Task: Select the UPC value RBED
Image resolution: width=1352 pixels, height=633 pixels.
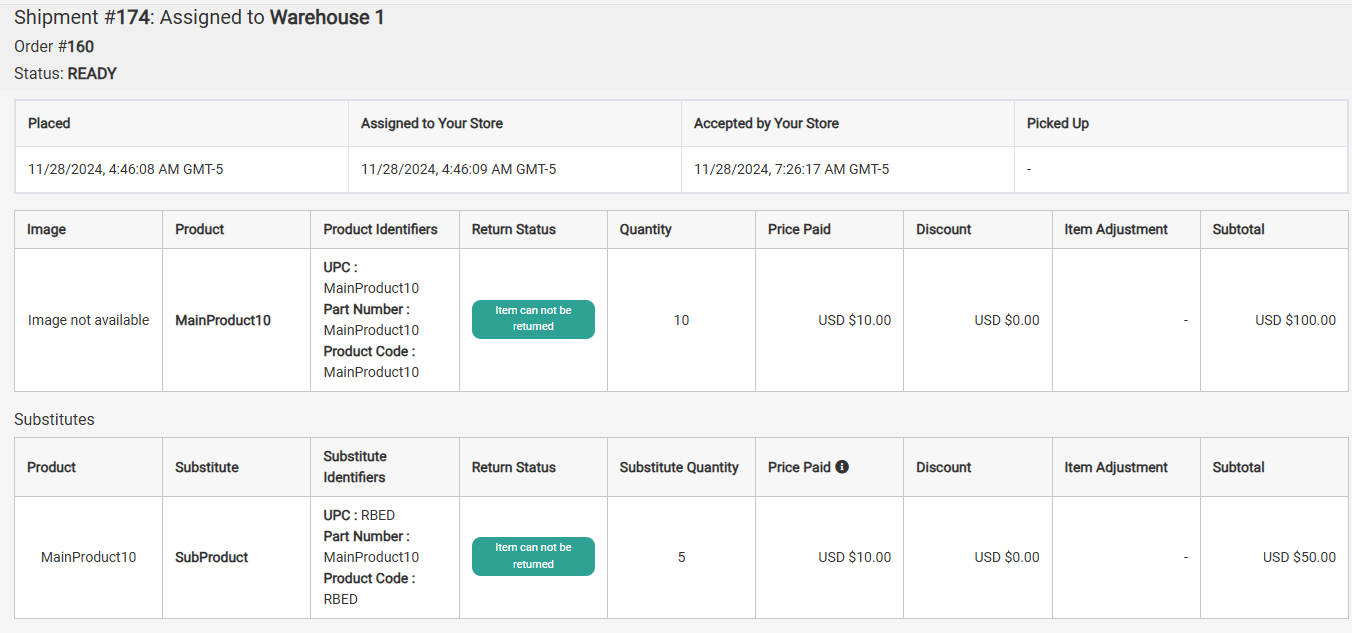Action: pos(379,514)
